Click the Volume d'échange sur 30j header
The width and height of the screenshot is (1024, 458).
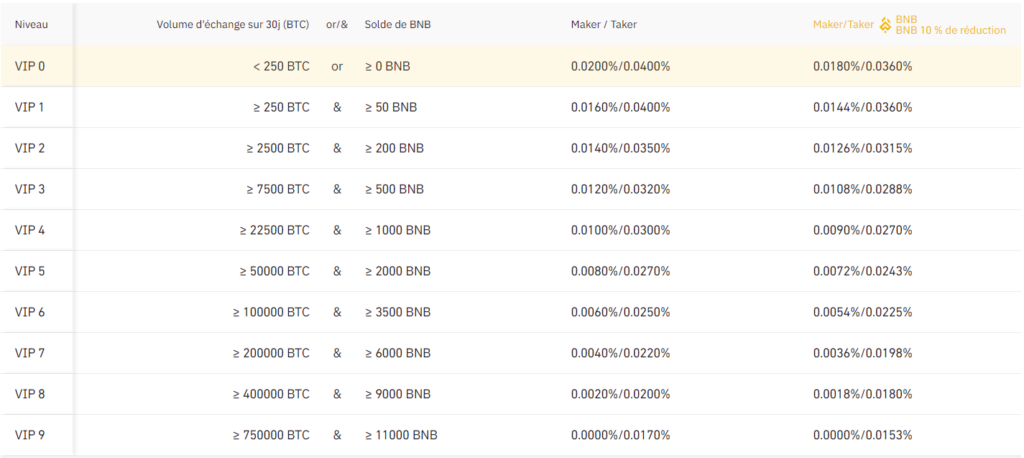click(x=233, y=25)
